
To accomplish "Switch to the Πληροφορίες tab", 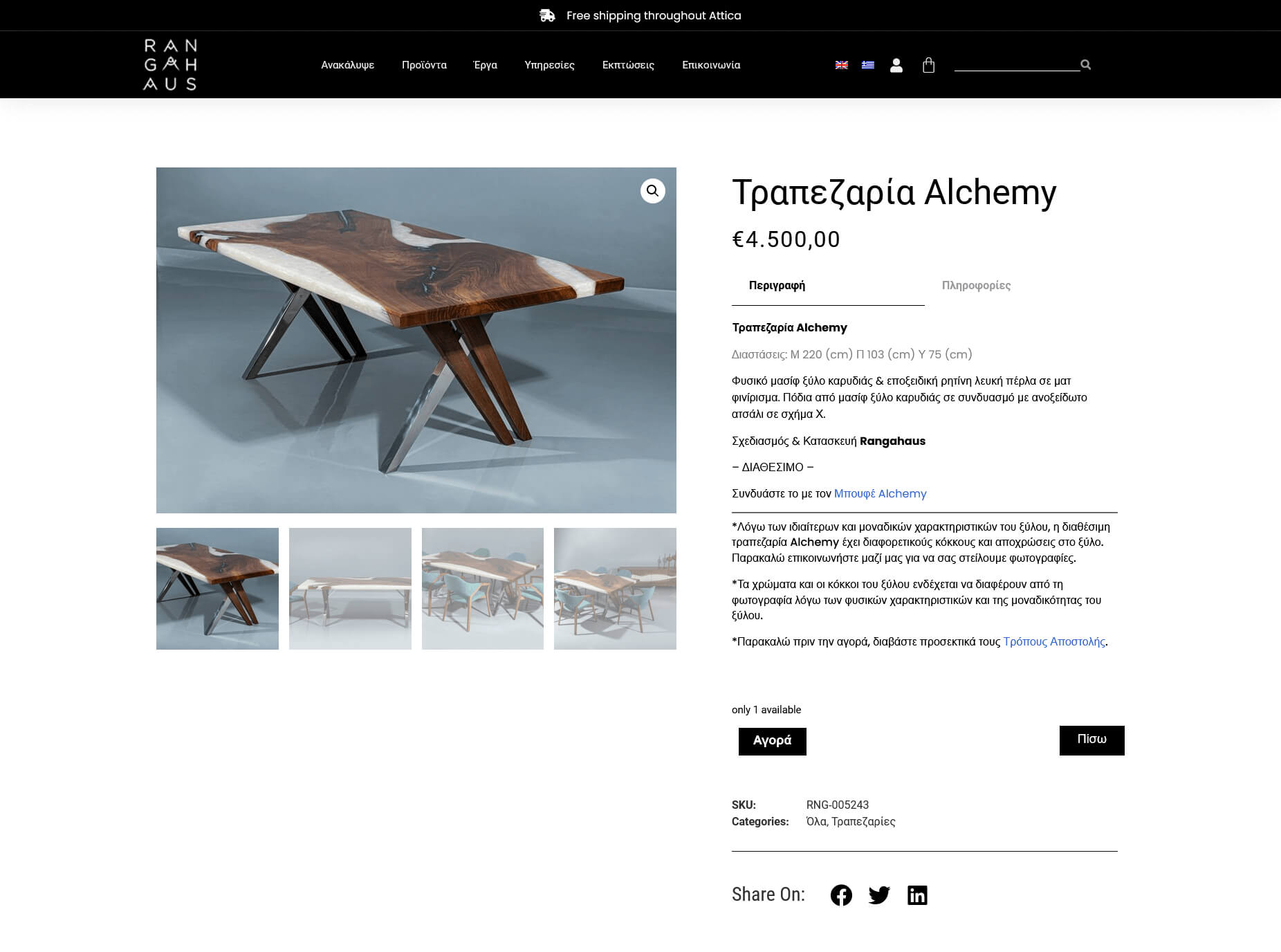I will [976, 285].
